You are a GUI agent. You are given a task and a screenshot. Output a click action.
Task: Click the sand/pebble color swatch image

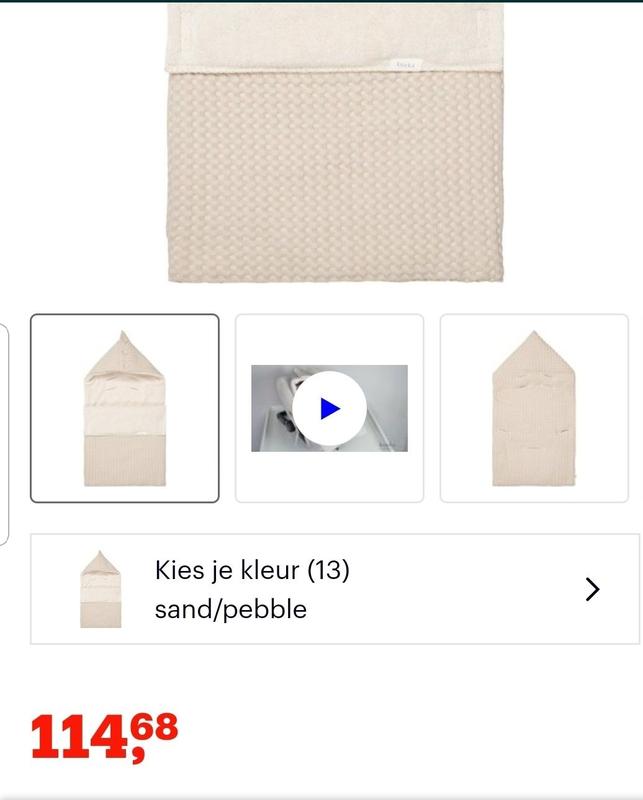(100, 589)
